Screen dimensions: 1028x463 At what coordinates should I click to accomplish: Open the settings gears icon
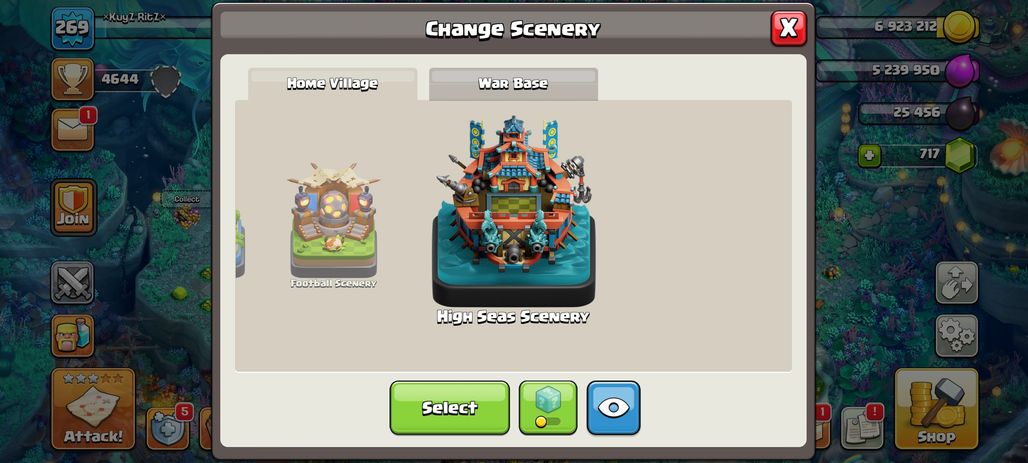(x=957, y=335)
